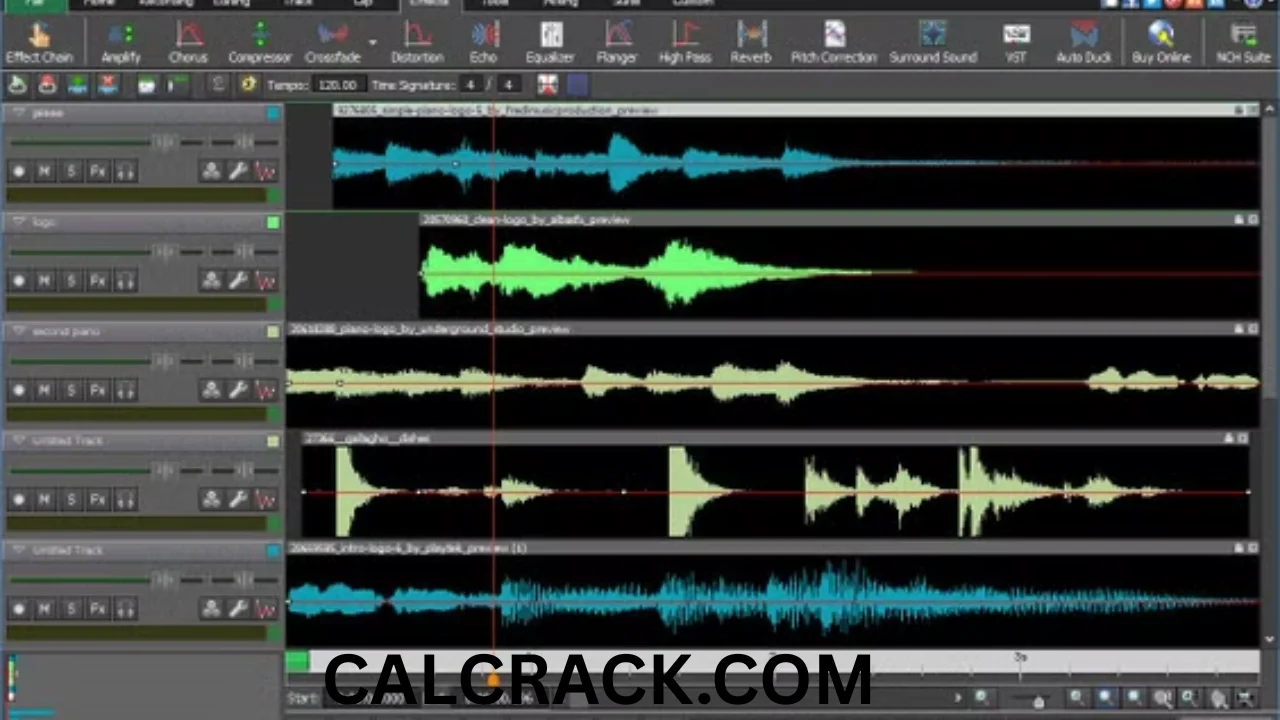Click the zoom in magnifier at the bottom

pyautogui.click(x=1077, y=699)
